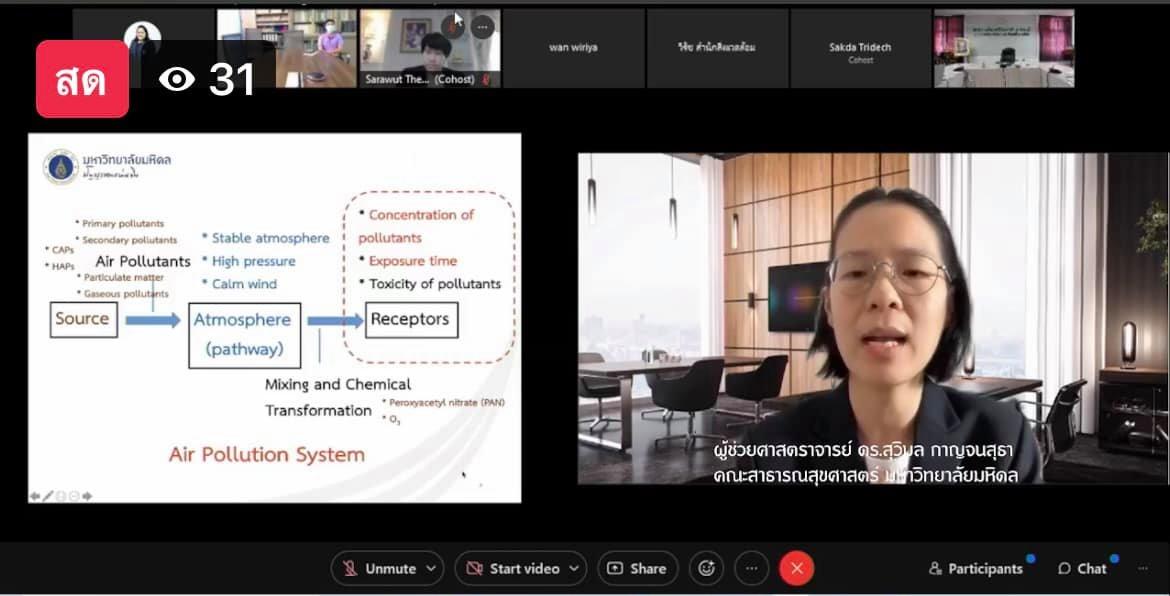Screen dimensions: 1170x596
Task: Click the Mahidol University logo on slide
Action: tap(60, 167)
